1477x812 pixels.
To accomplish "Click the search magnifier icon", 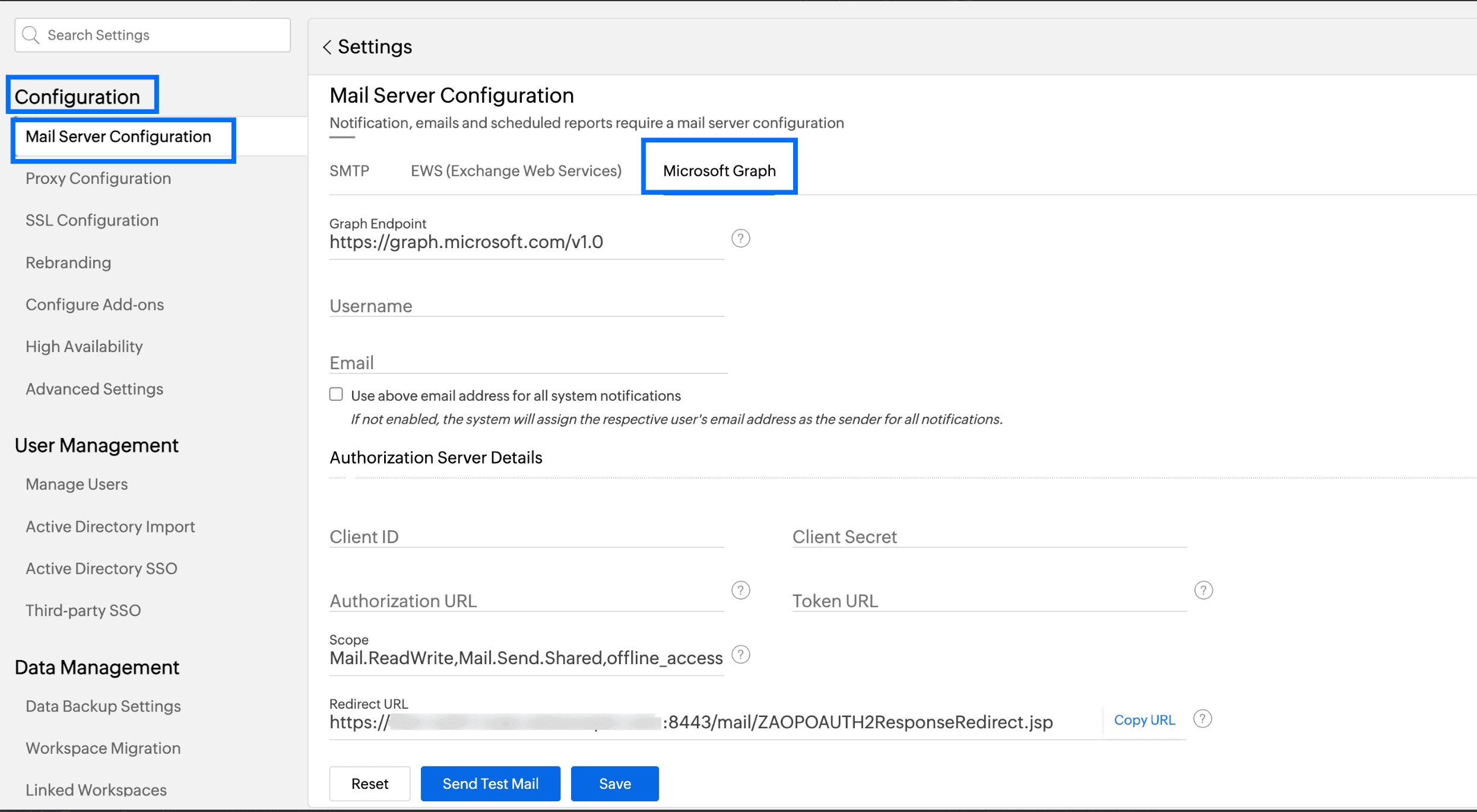I will 30,35.
